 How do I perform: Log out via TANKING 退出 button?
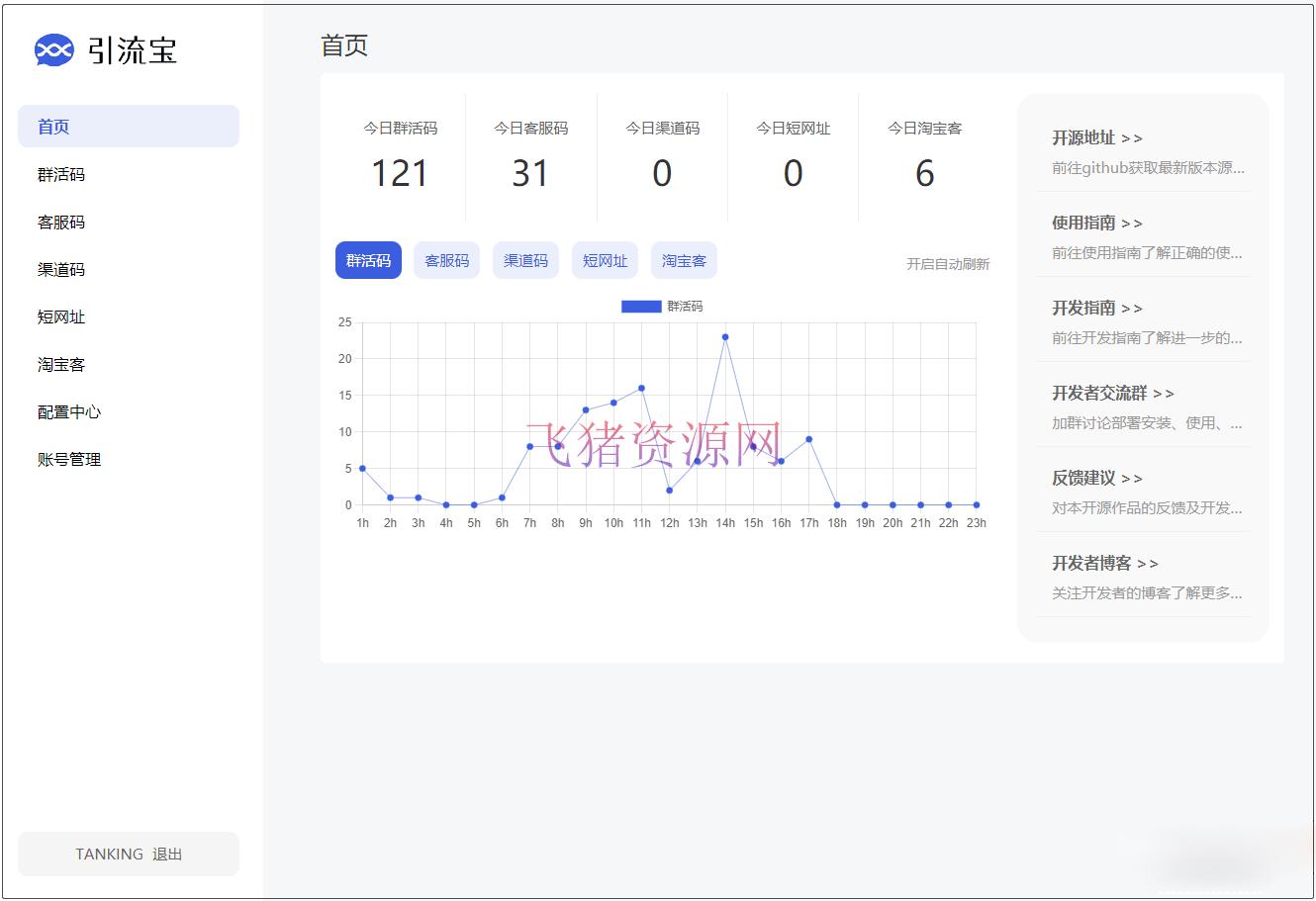(129, 855)
